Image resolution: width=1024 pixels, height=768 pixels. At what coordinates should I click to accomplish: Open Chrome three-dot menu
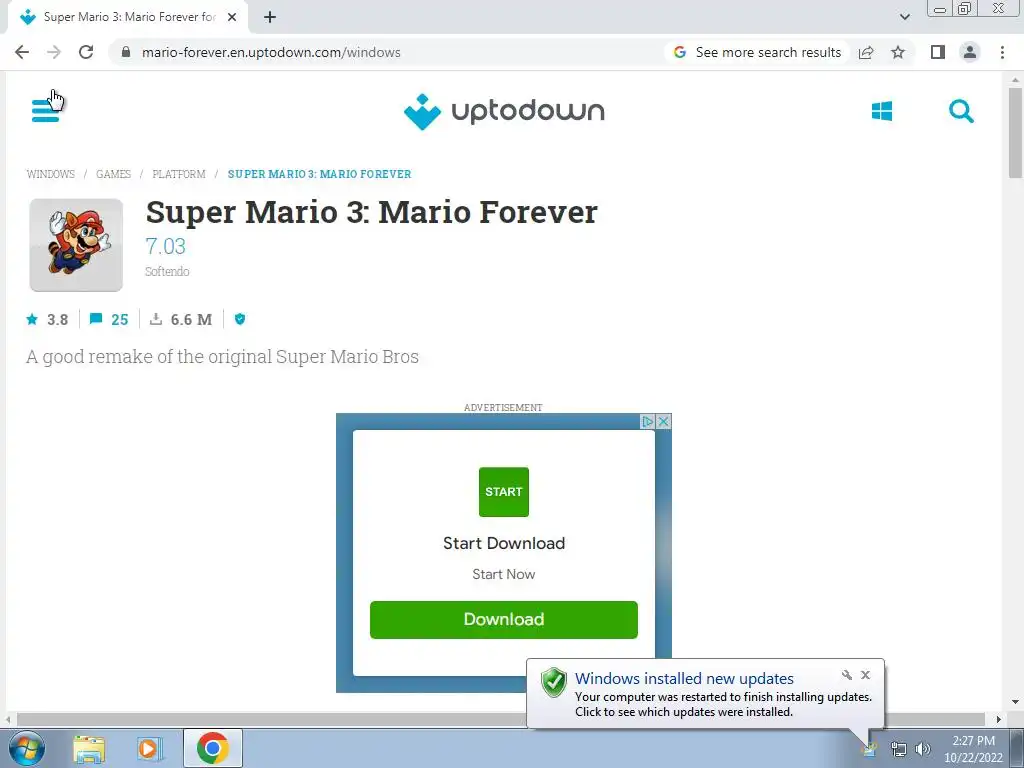[x=1002, y=52]
